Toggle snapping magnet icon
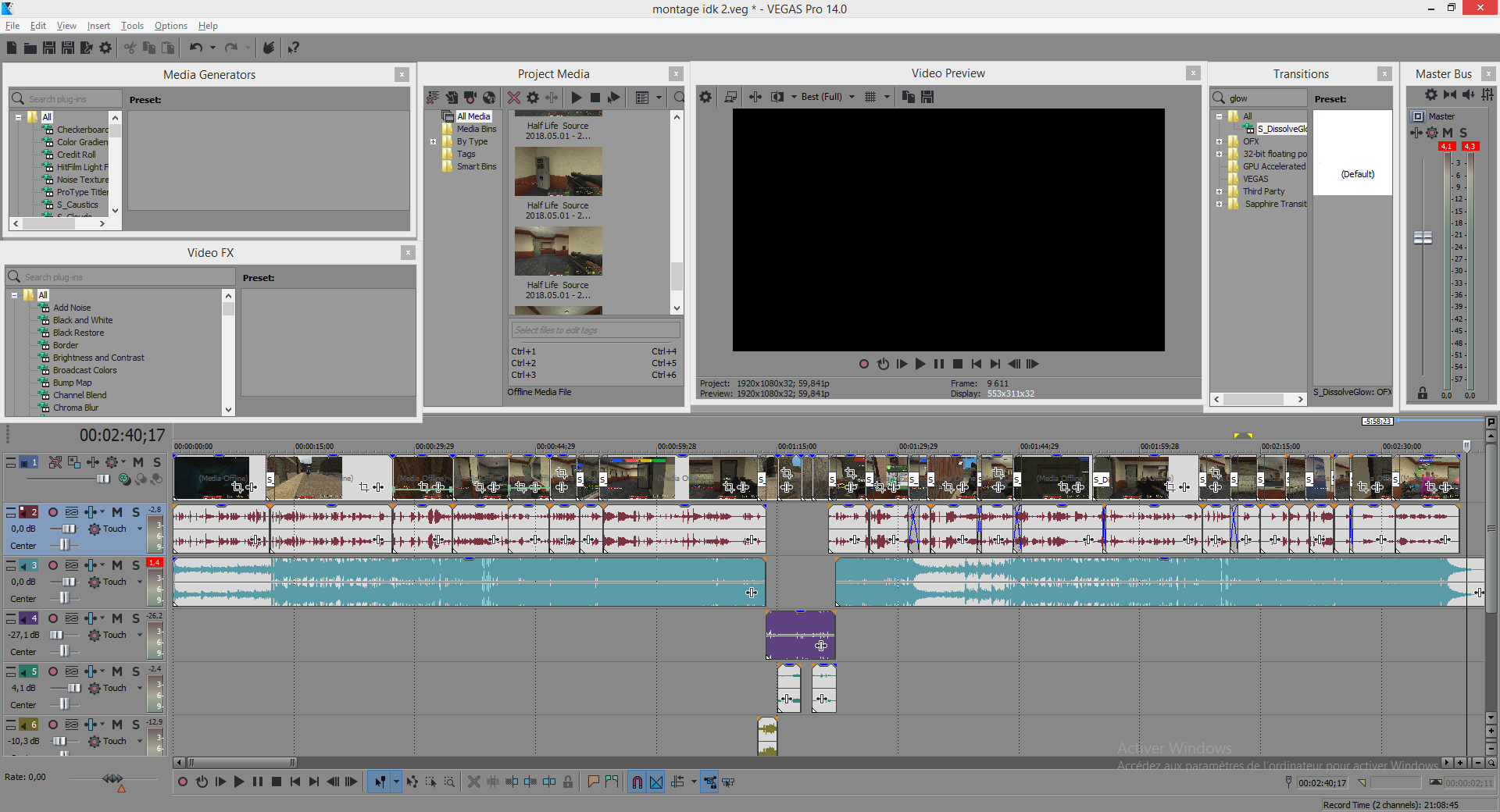 pyautogui.click(x=637, y=782)
